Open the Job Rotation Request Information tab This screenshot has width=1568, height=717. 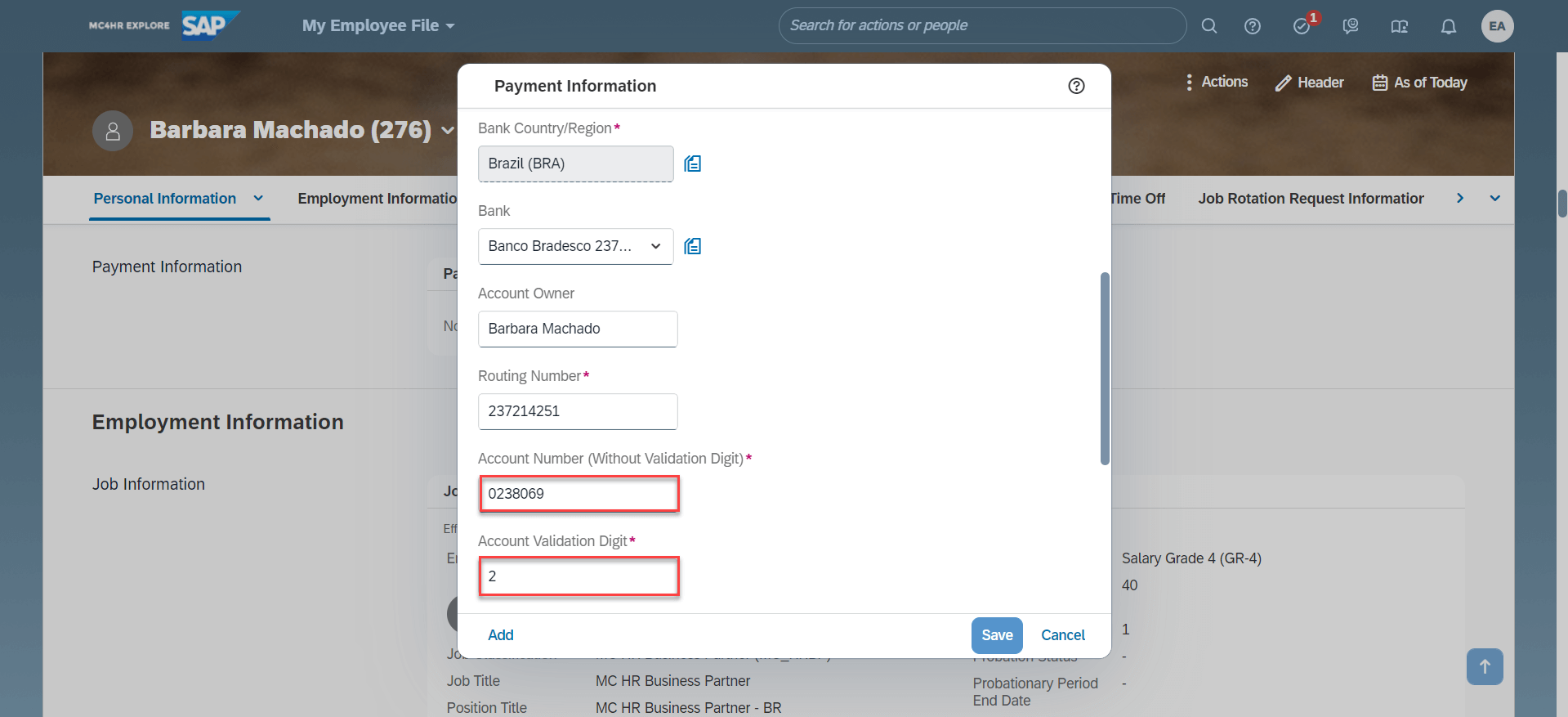click(x=1311, y=198)
